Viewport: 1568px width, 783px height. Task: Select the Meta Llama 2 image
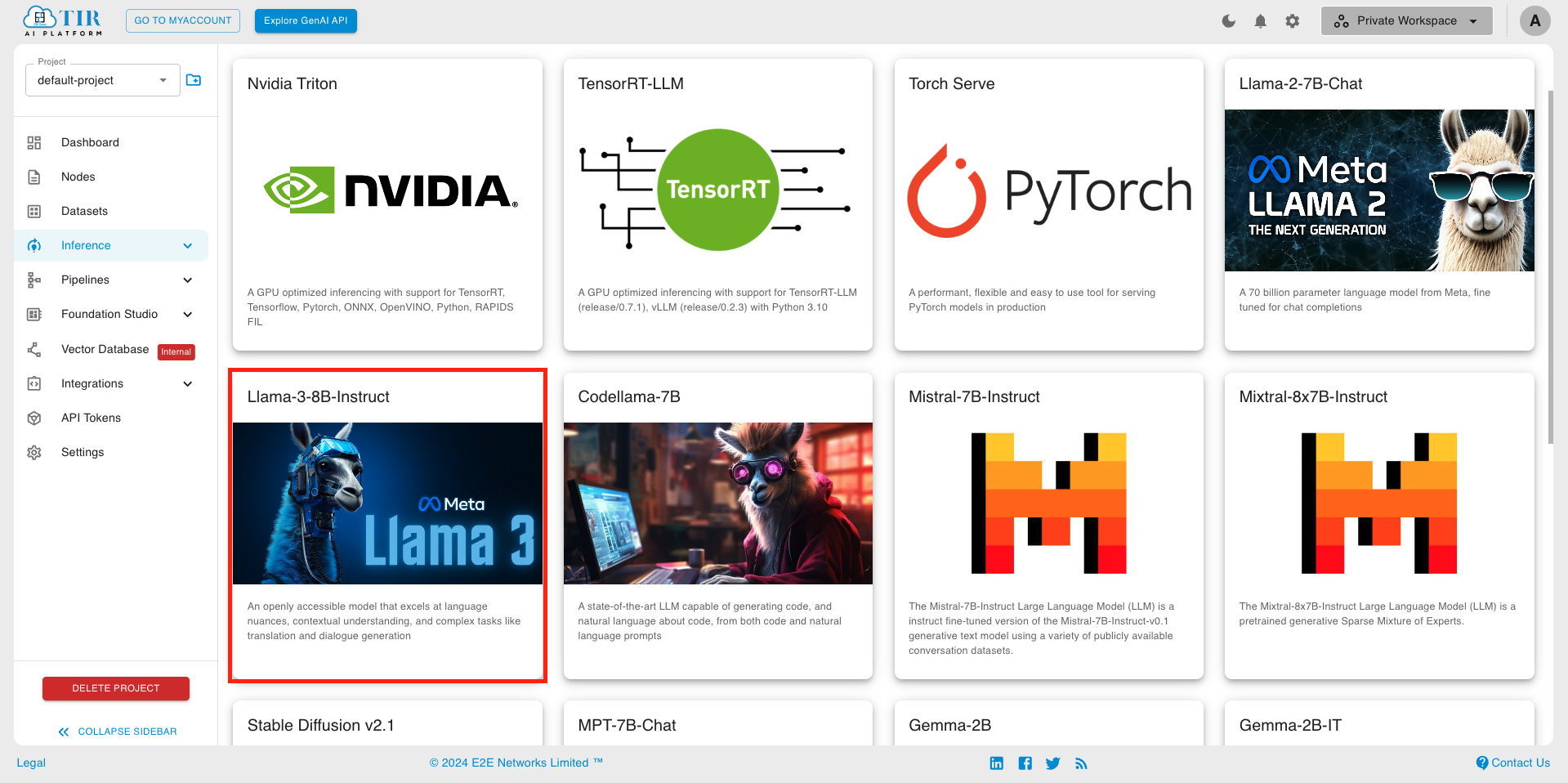pos(1379,190)
